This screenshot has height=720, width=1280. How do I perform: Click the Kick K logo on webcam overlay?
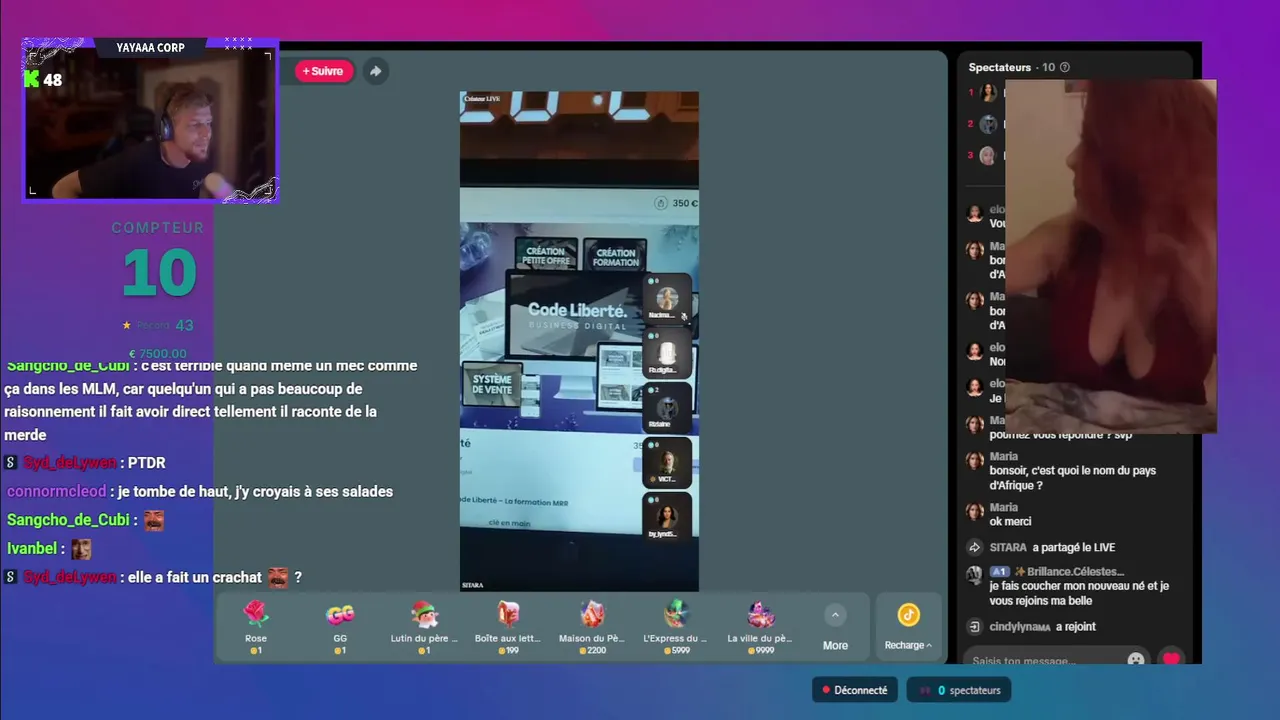tap(32, 79)
